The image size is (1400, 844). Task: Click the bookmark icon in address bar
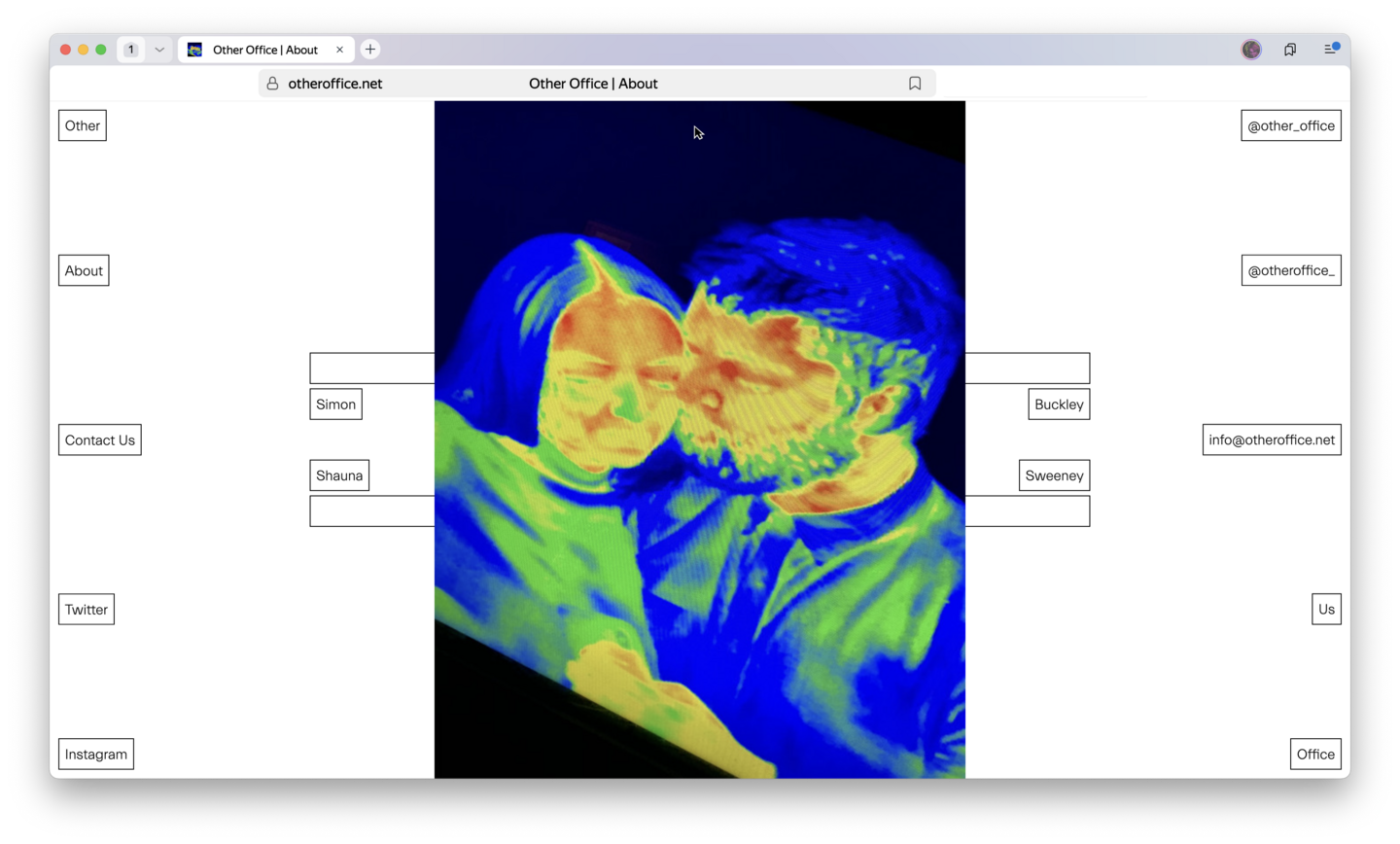coord(914,84)
